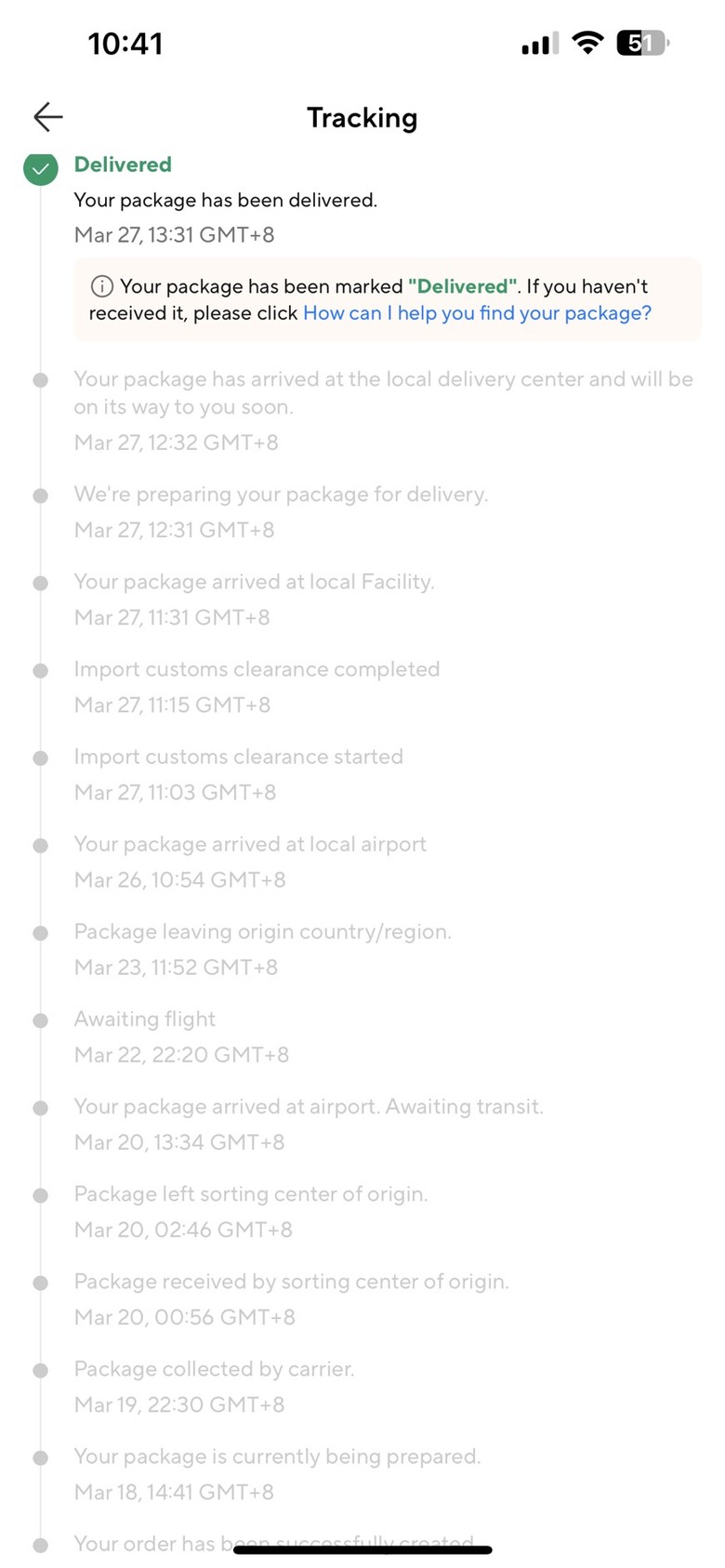Screen dimensions: 725x1568
Task: Tap 'Package left sorting center of origin' entry
Action: 251,1211
